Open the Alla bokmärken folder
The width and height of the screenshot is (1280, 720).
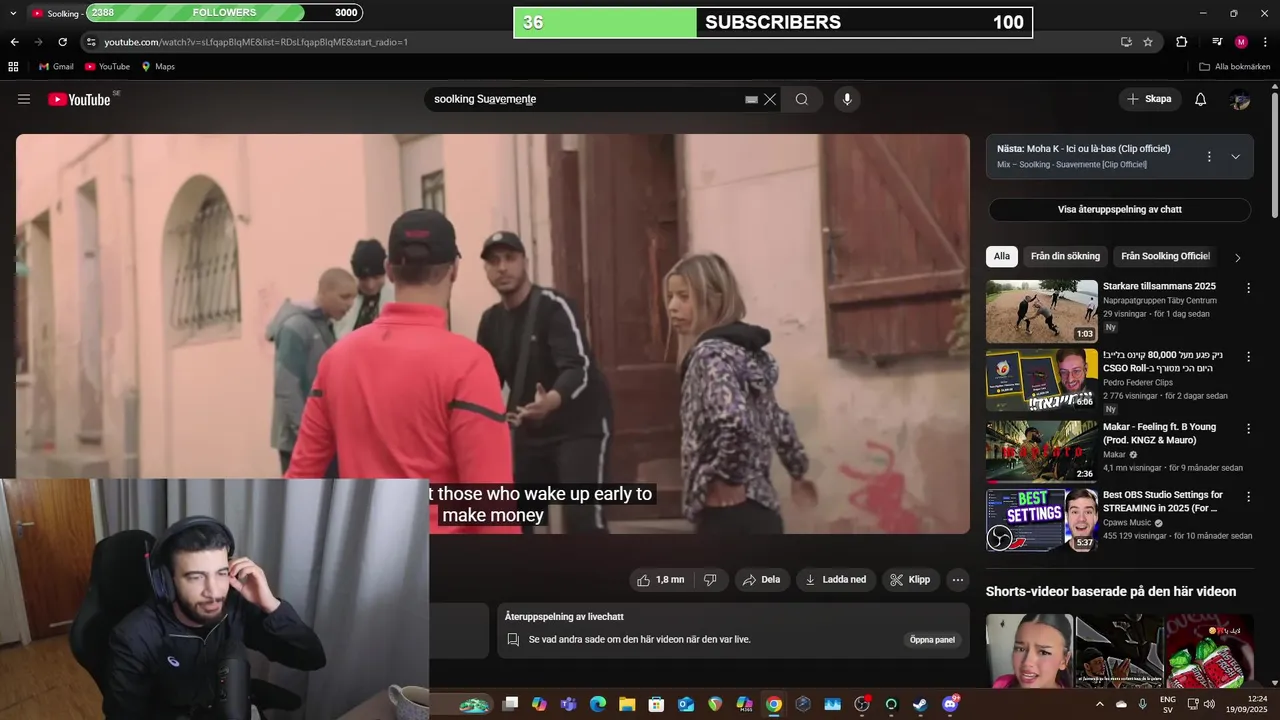point(1235,67)
